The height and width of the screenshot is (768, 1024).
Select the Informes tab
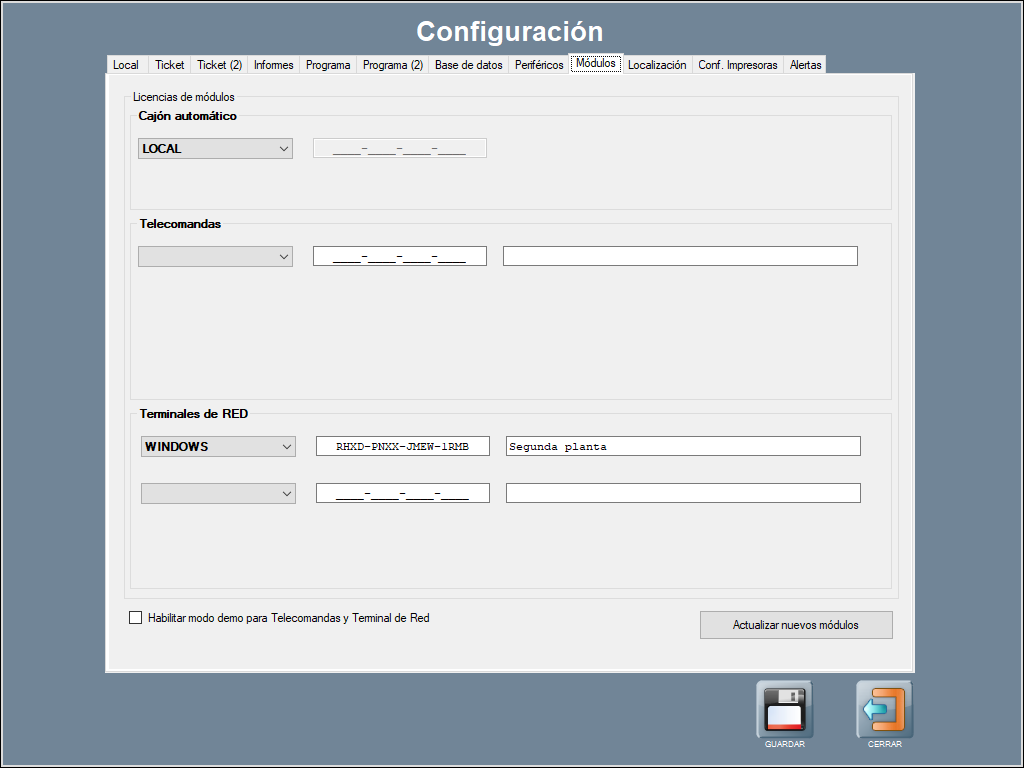[273, 65]
